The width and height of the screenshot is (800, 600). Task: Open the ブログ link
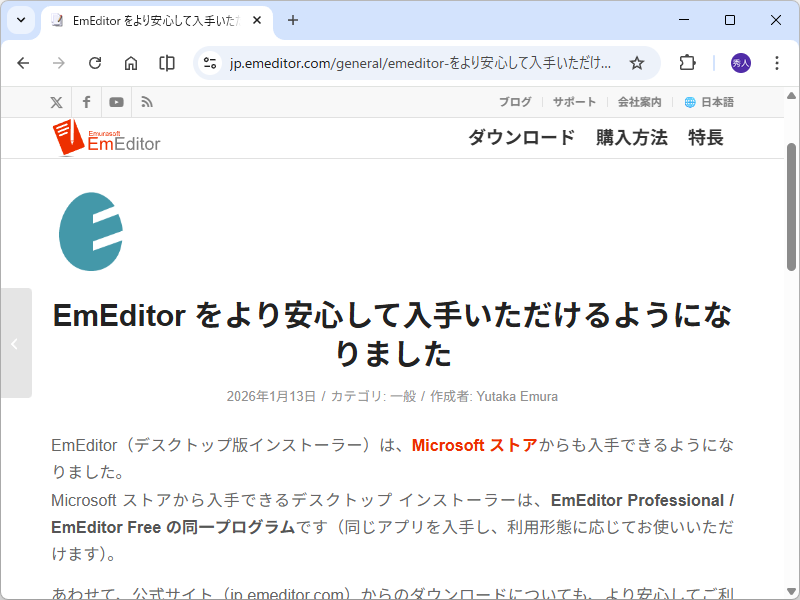click(x=515, y=102)
